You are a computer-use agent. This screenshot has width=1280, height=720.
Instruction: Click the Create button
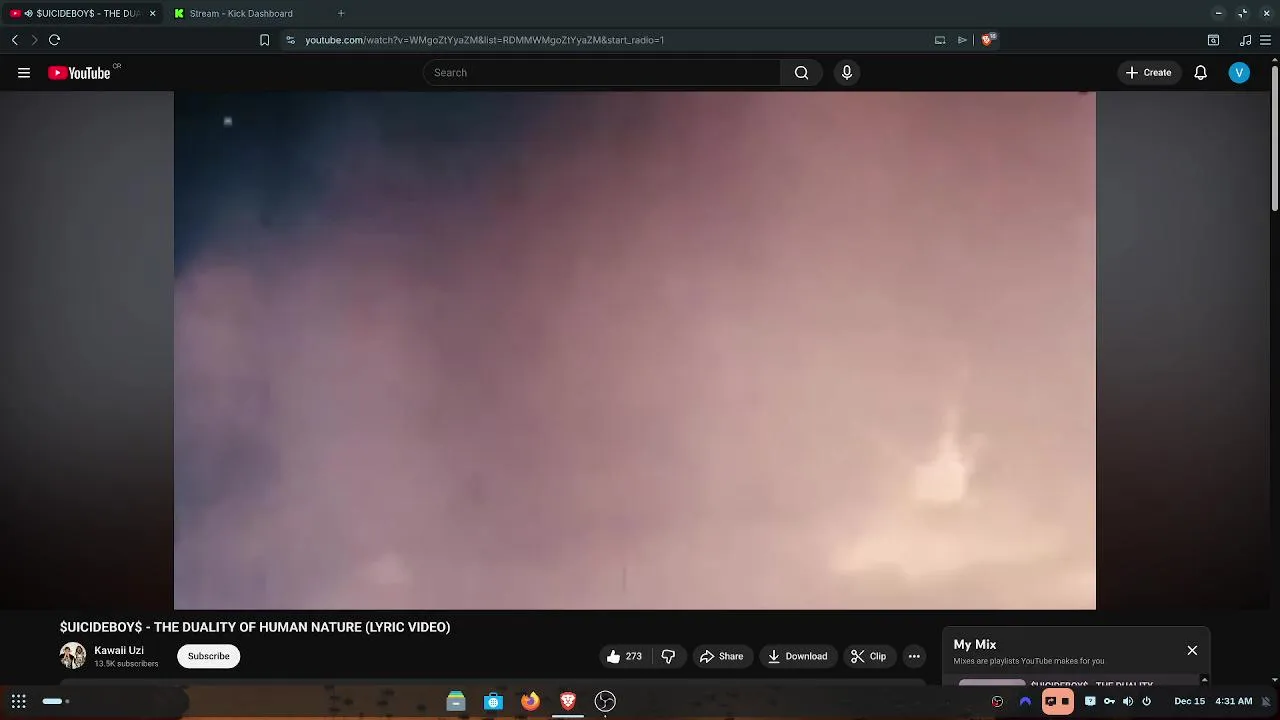(x=1148, y=73)
